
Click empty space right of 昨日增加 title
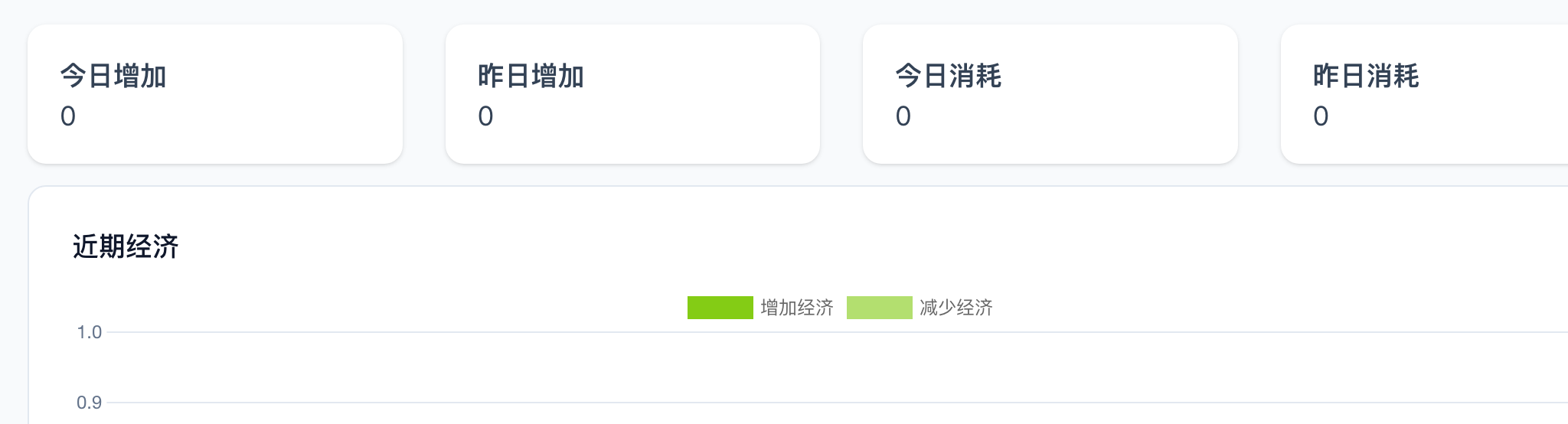[x=704, y=77]
